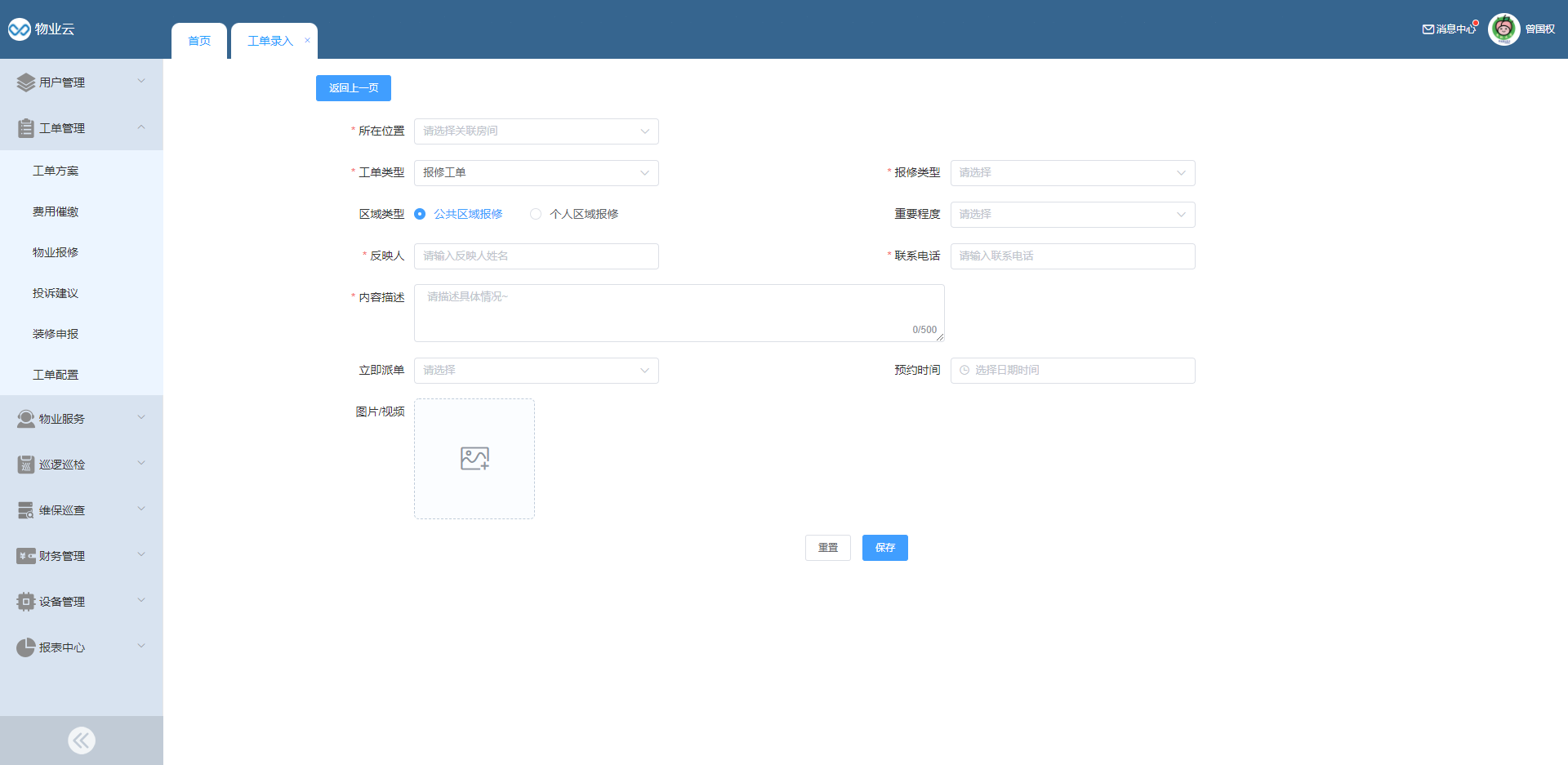Focus the 反映人 name input
Viewport: 1568px width, 765px height.
pos(537,256)
